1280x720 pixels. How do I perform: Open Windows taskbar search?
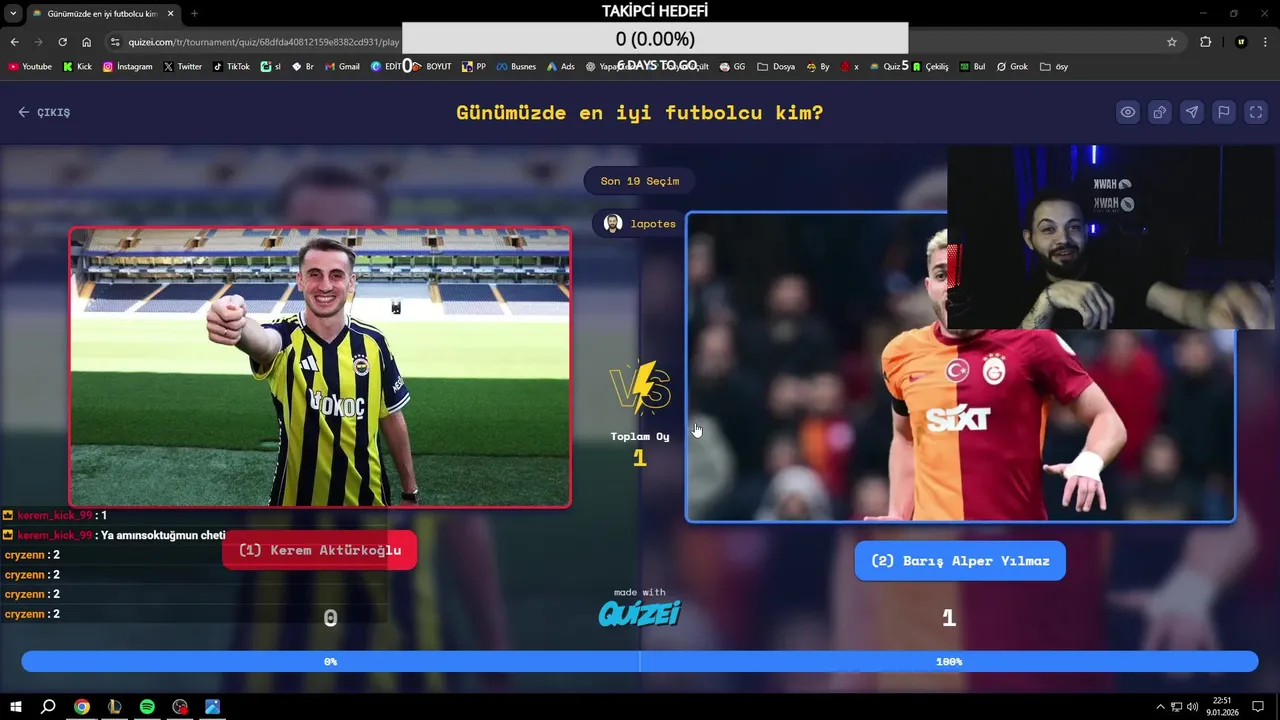48,707
